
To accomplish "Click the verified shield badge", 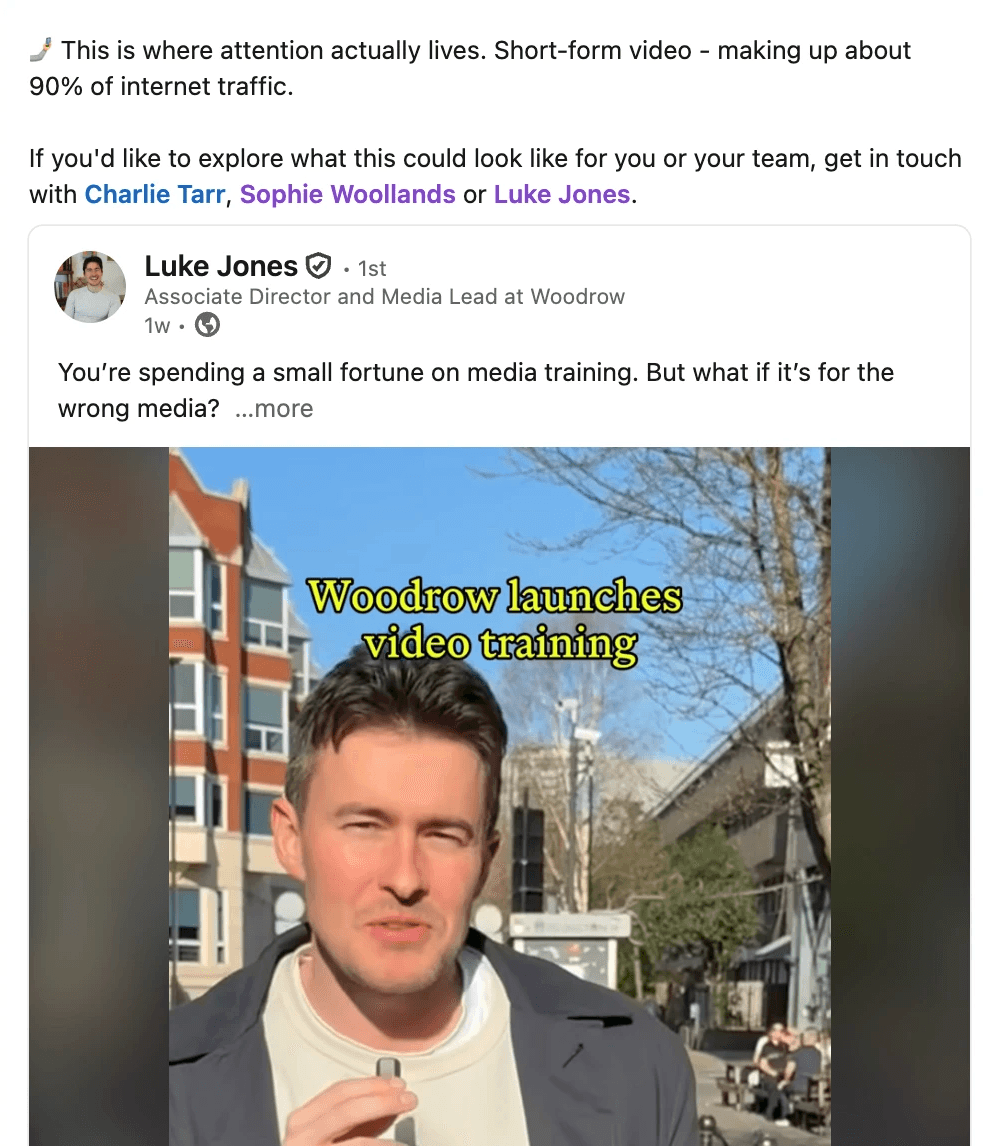I will pos(318,266).
